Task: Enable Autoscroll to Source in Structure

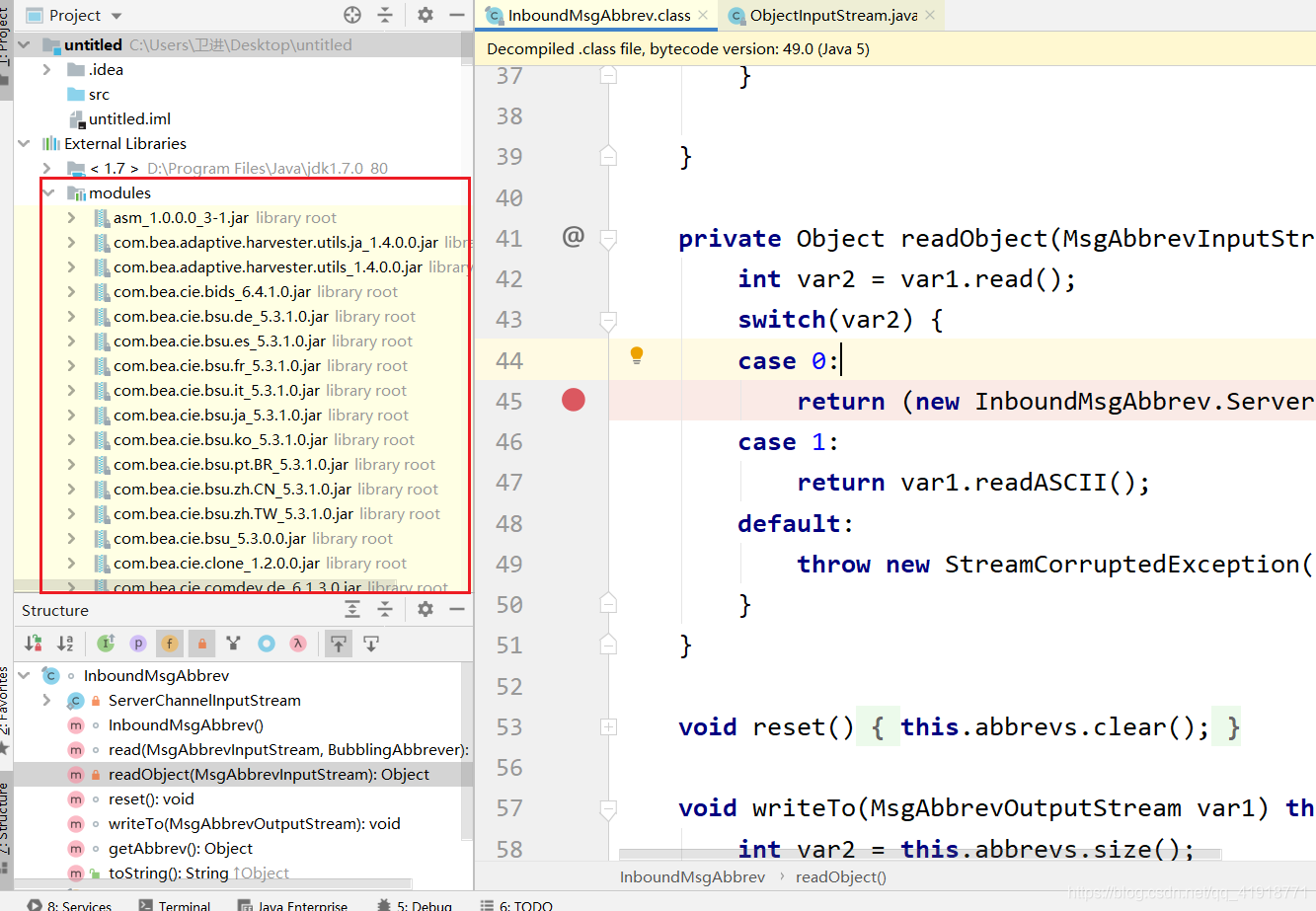Action: tap(339, 644)
